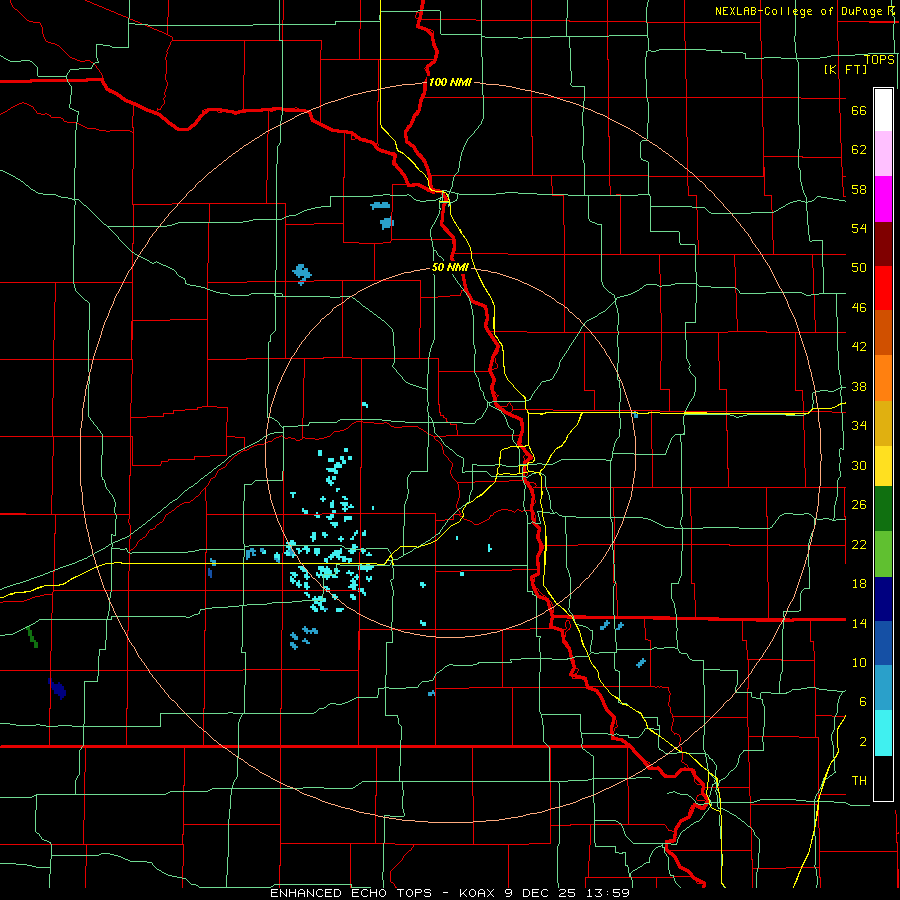
Task: Click the "50" legend value
Action: [x=859, y=268]
